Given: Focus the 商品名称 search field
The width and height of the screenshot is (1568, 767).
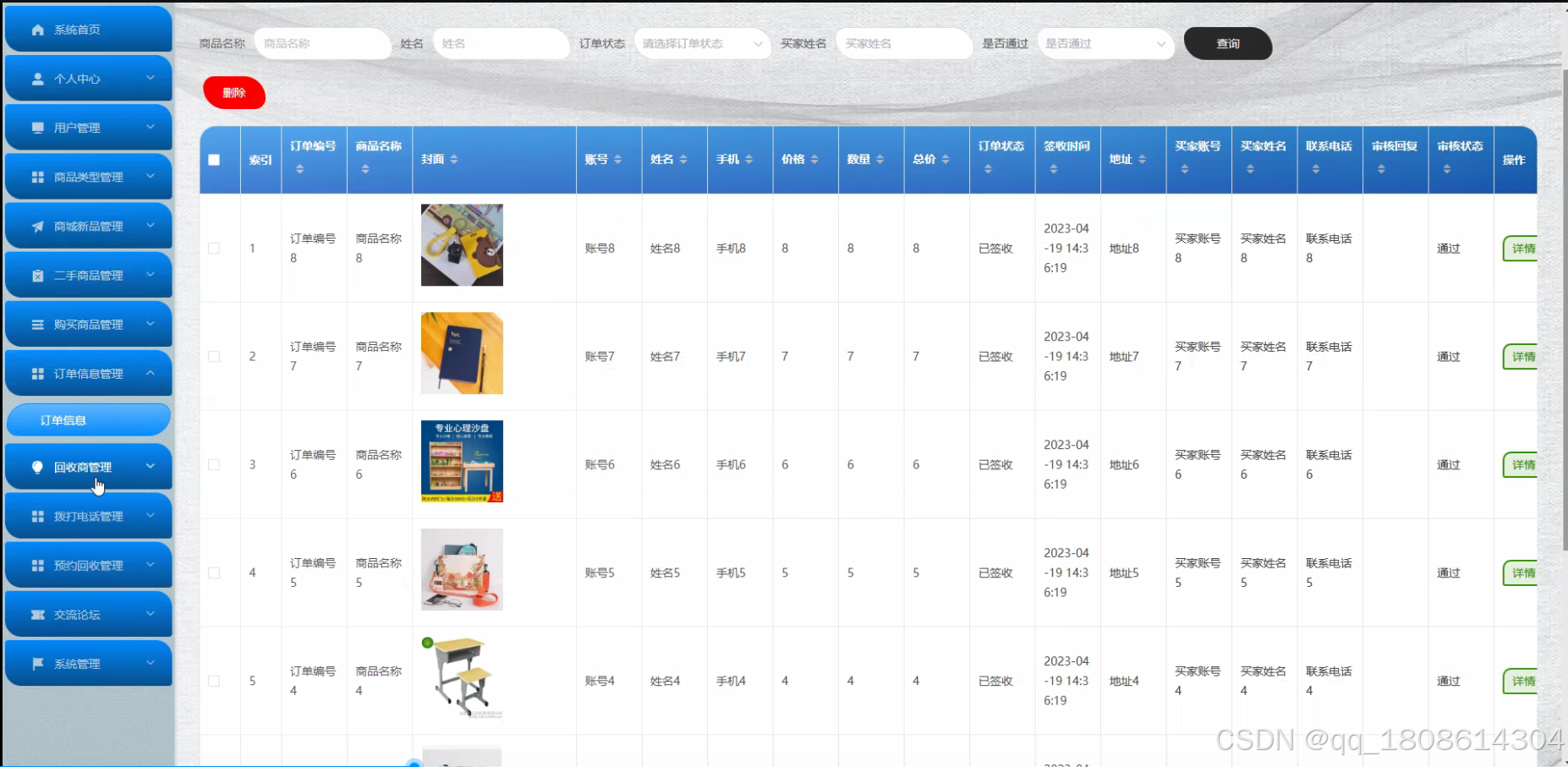Looking at the screenshot, I should point(322,44).
